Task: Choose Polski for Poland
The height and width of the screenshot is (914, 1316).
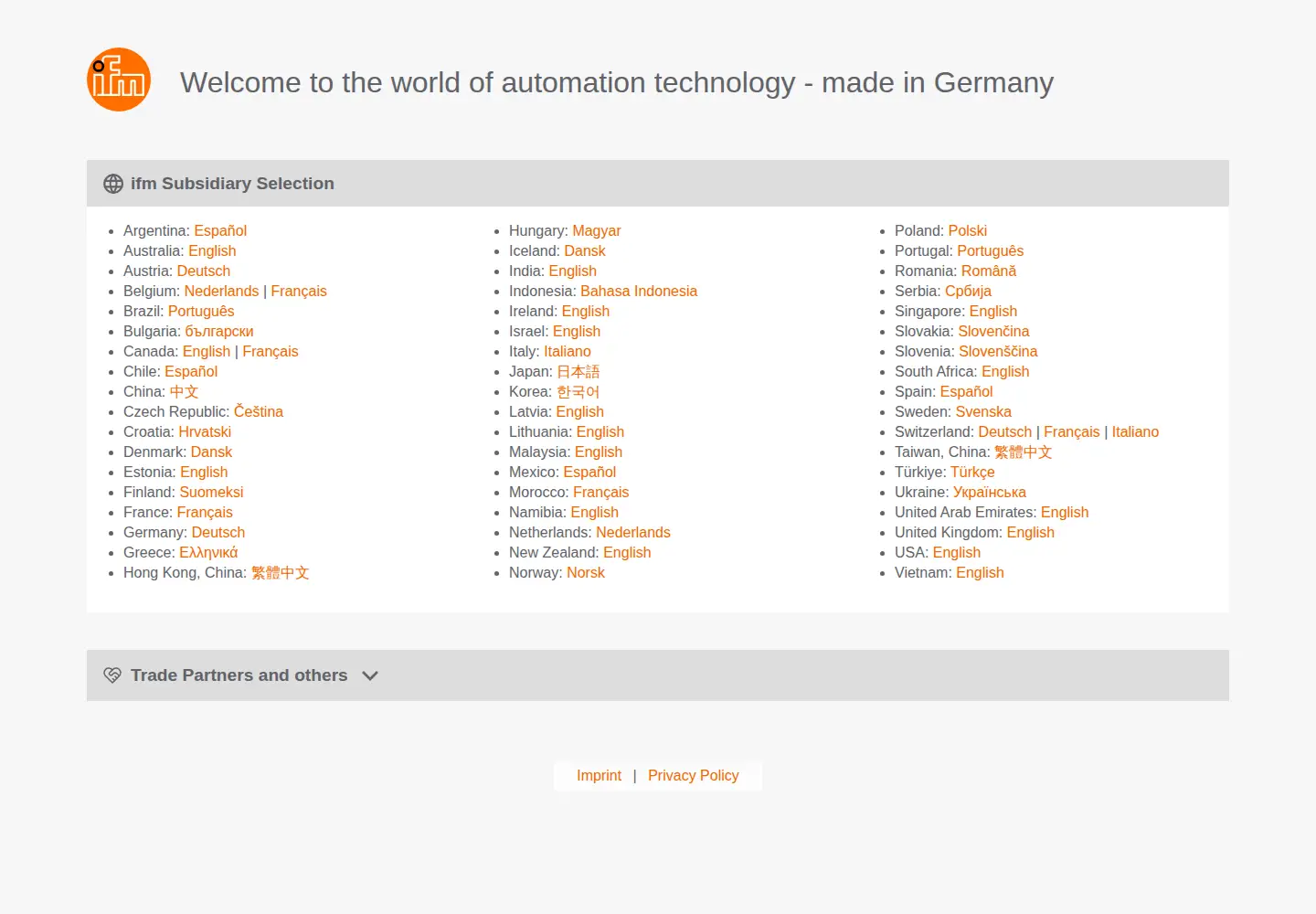Action: click(968, 230)
